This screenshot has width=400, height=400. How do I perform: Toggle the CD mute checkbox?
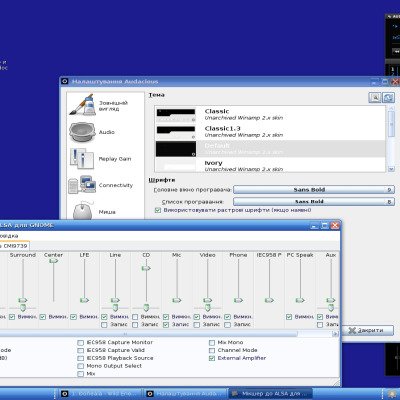(x=135, y=317)
